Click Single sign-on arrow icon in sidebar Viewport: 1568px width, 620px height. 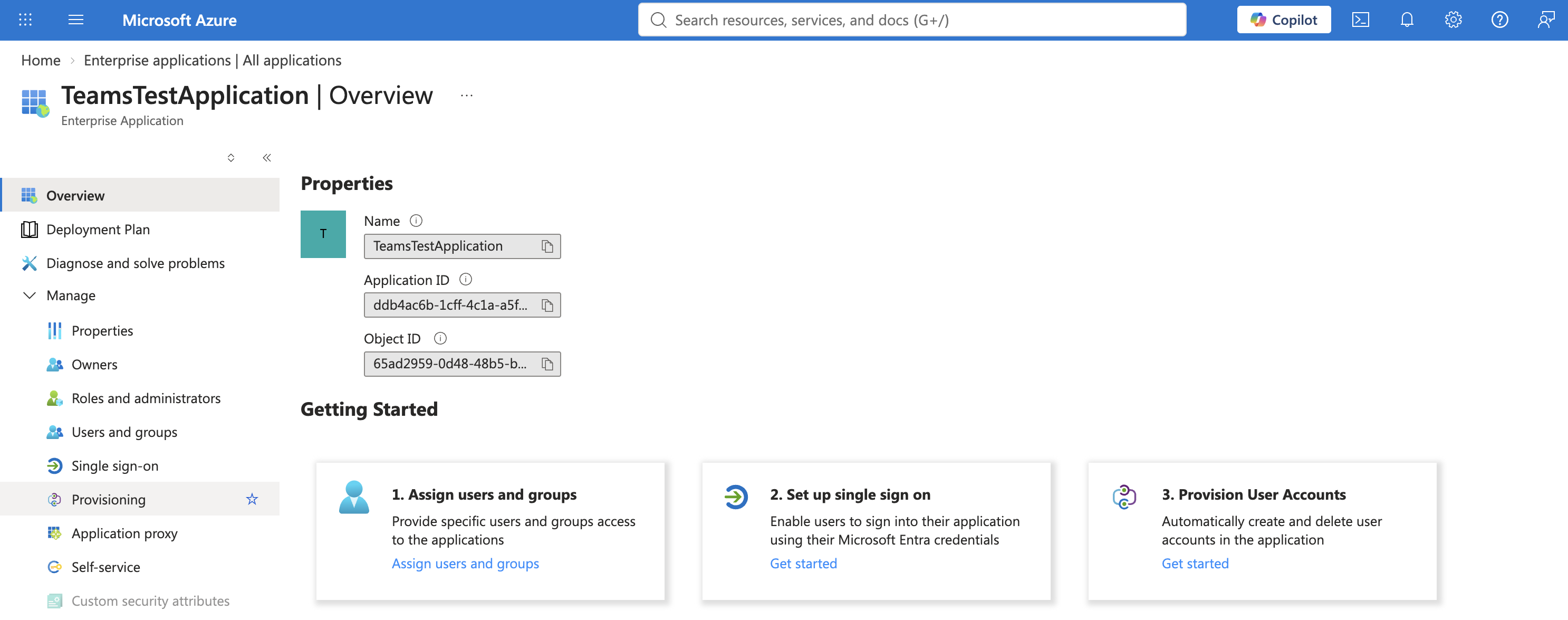54,466
